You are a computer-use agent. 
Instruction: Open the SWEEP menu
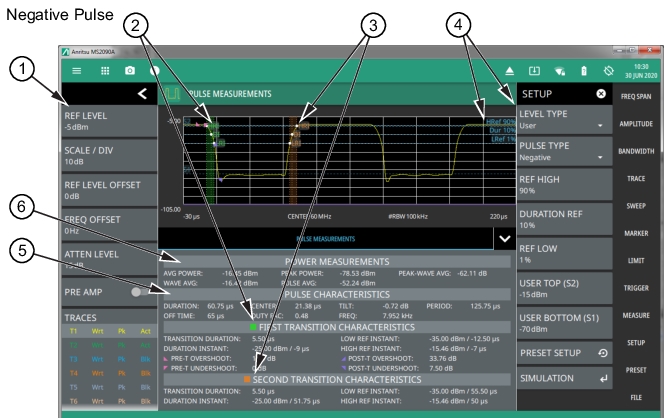(636, 206)
